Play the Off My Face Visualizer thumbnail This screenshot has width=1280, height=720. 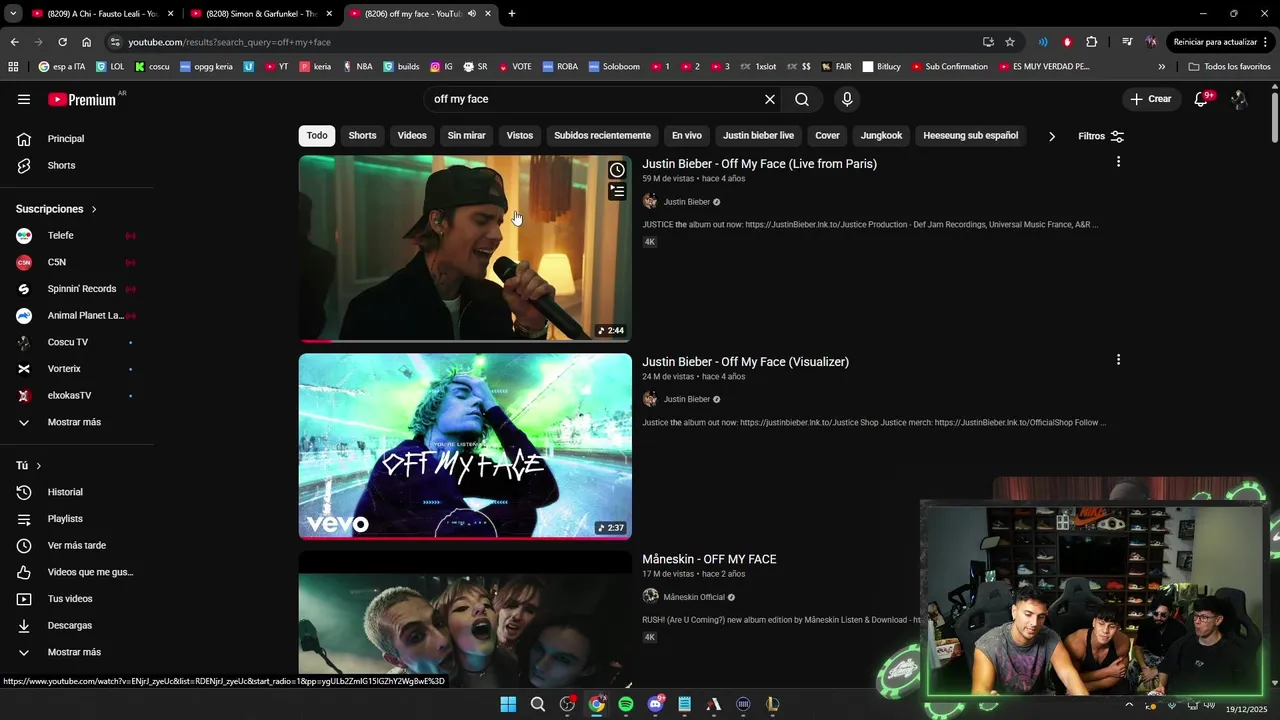465,446
